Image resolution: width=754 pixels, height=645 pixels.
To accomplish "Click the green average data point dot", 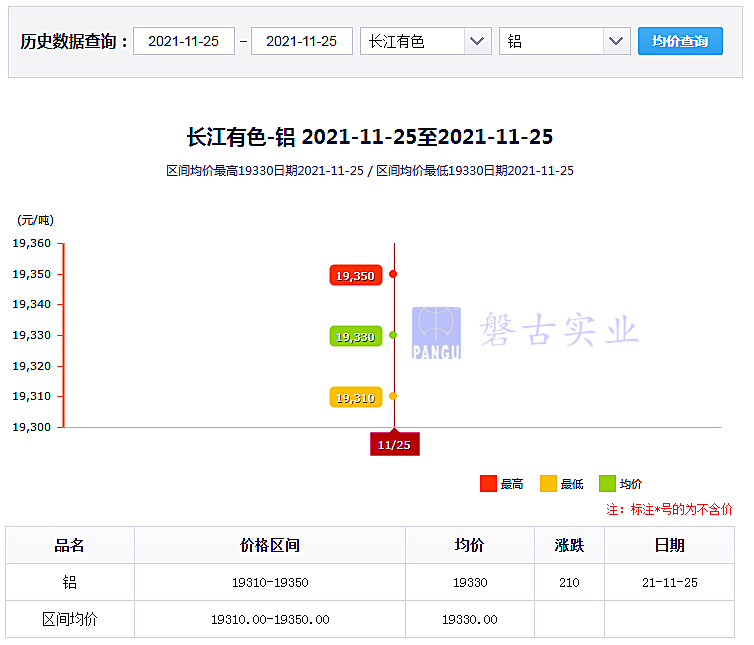I will coord(393,335).
